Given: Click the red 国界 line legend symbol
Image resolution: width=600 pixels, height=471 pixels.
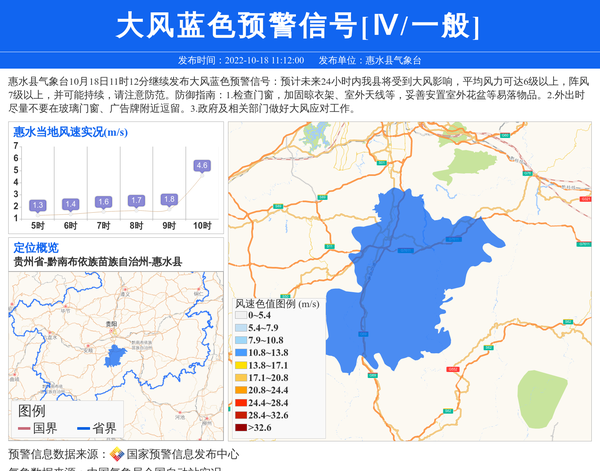Looking at the screenshot, I should coord(24,428).
